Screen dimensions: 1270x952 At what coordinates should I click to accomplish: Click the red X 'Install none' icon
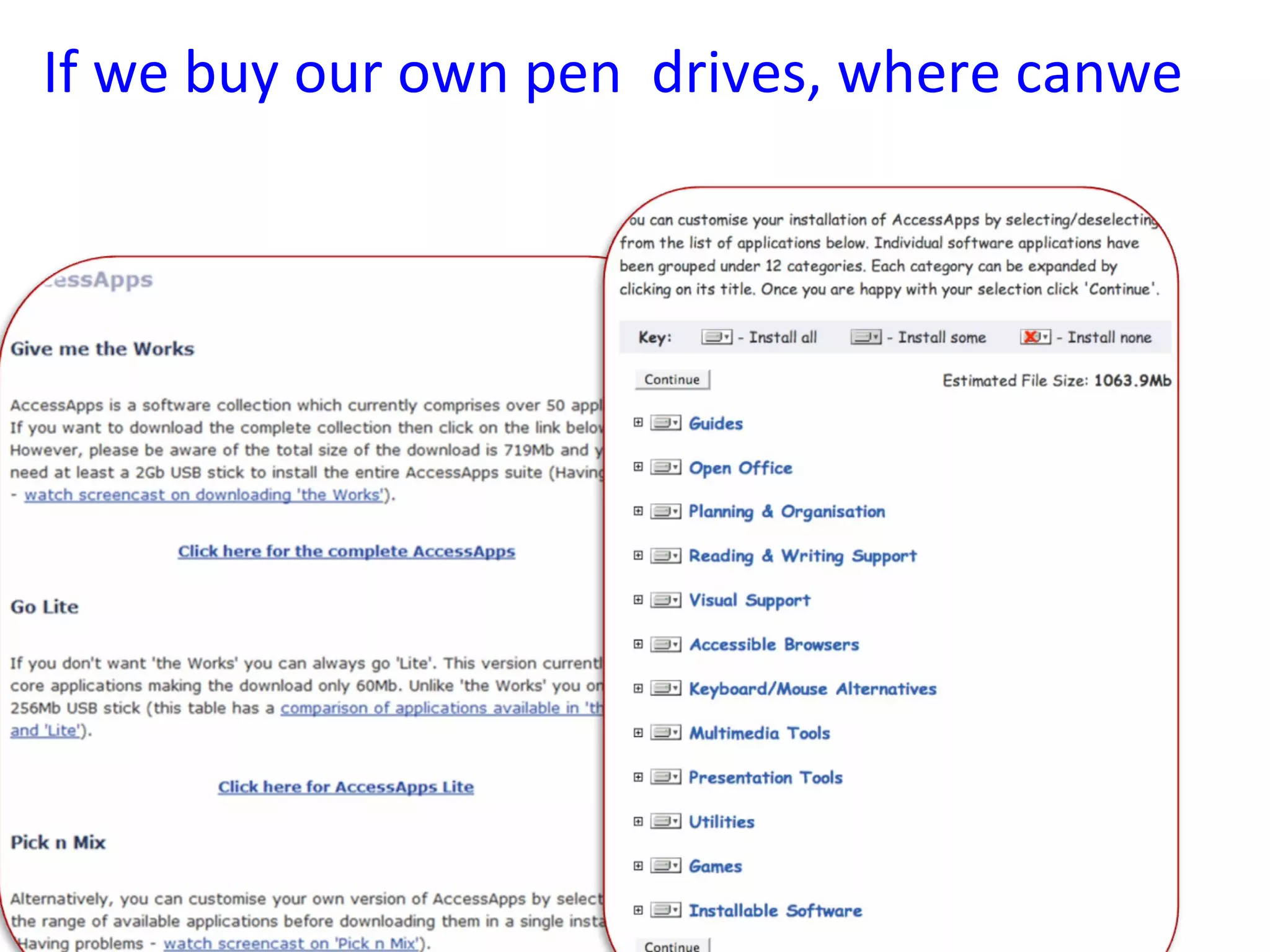click(1036, 337)
